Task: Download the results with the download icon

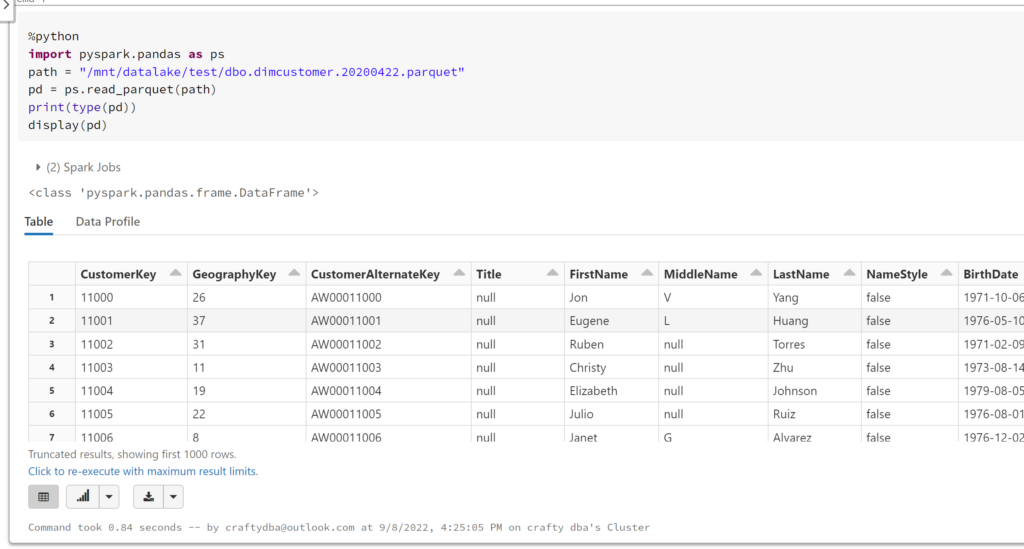Action: (x=148, y=497)
